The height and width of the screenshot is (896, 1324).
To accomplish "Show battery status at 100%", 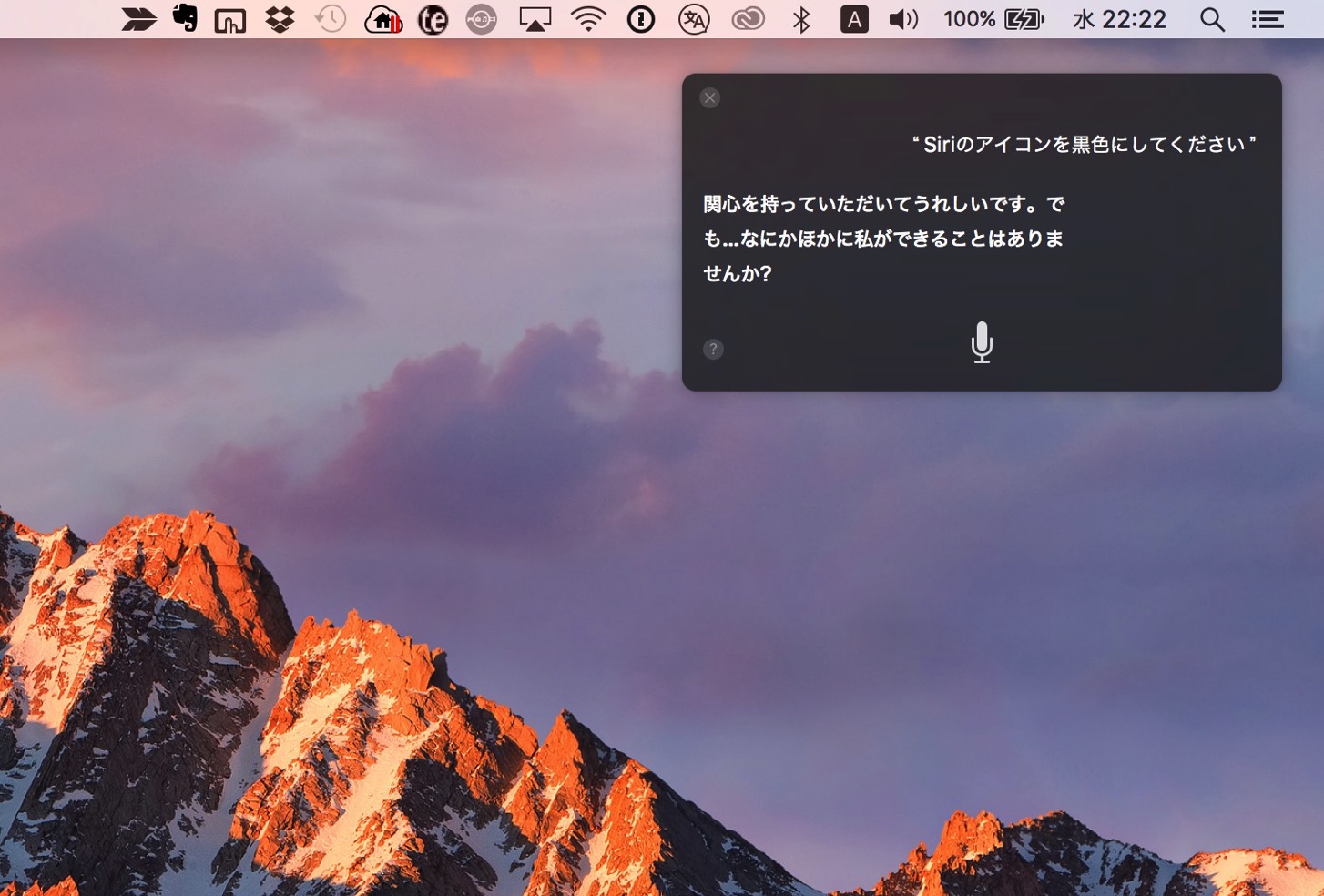I will [993, 19].
